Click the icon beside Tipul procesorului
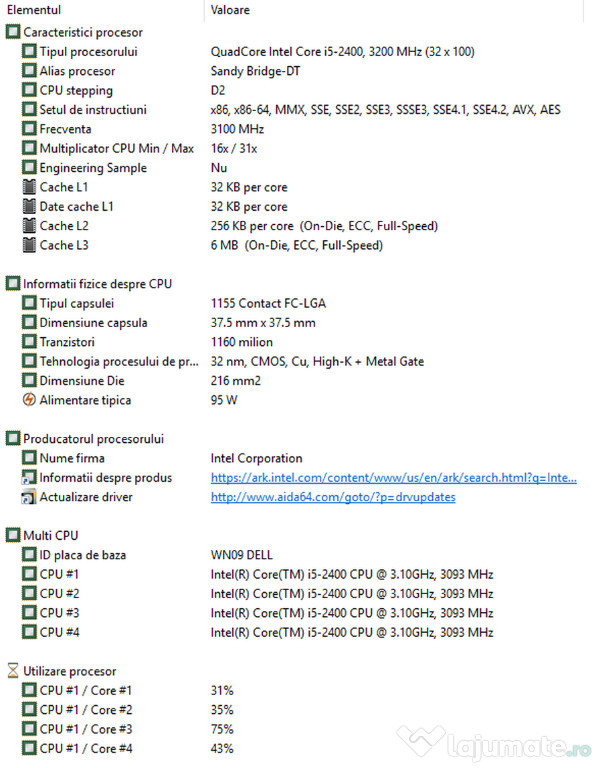Screen dimensions: 602x768 click(29, 51)
